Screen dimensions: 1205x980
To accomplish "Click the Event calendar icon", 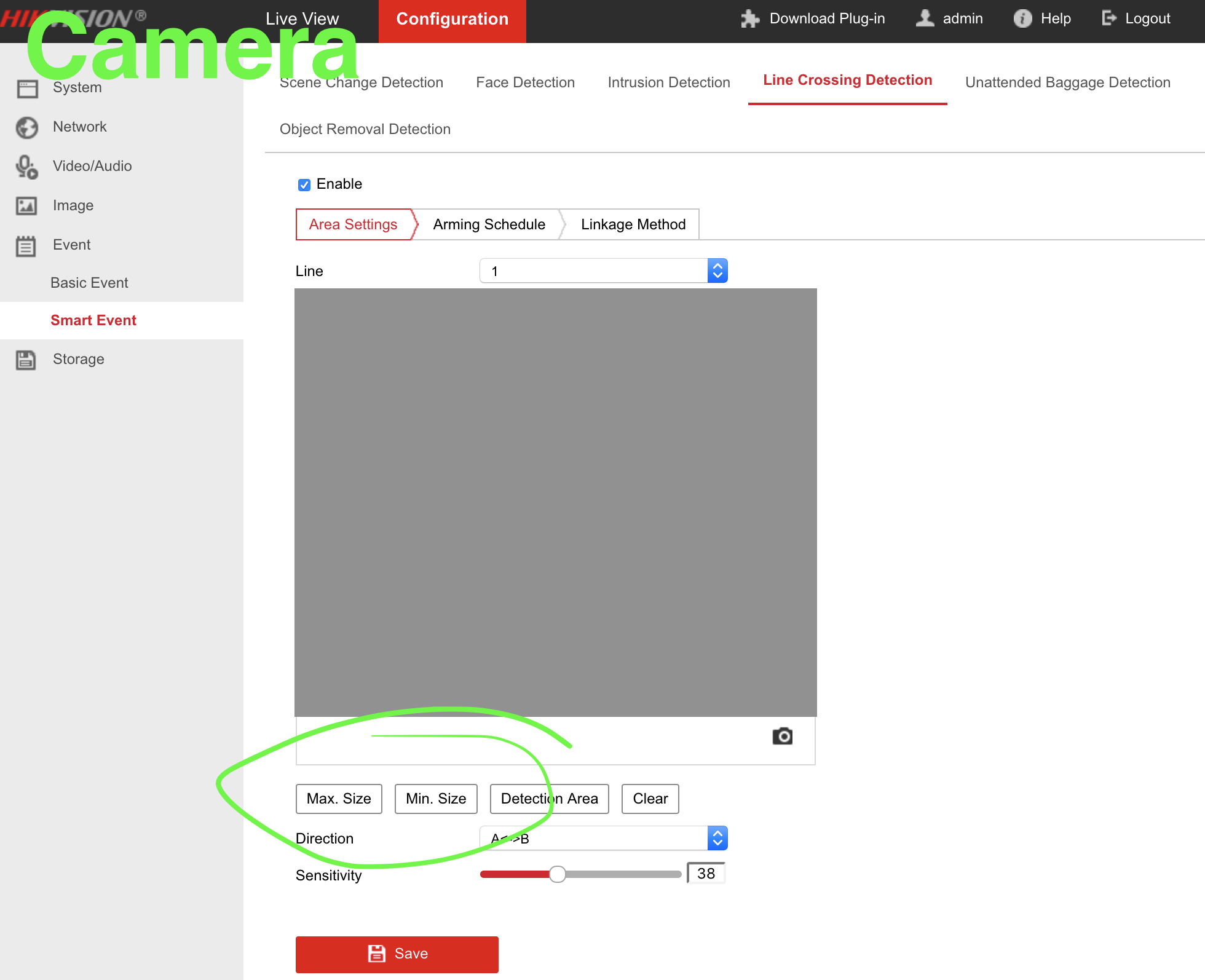I will point(26,245).
